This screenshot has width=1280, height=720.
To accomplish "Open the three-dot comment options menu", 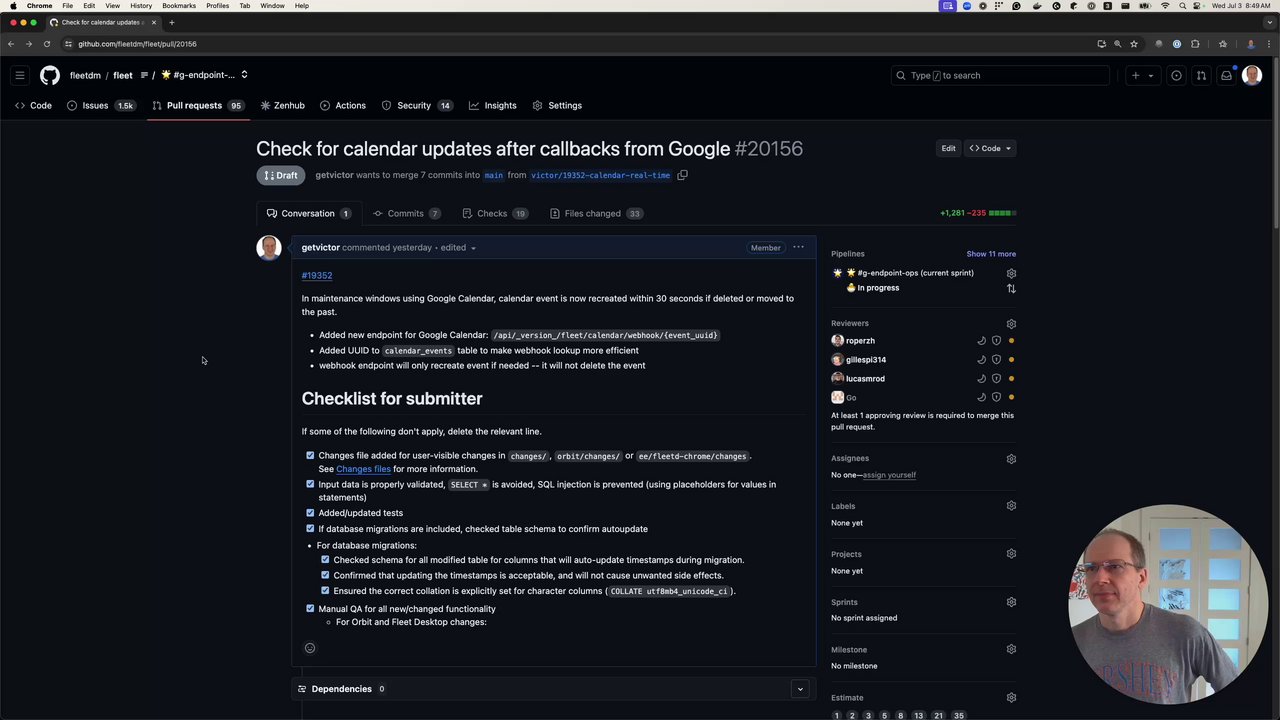I will click(x=798, y=247).
